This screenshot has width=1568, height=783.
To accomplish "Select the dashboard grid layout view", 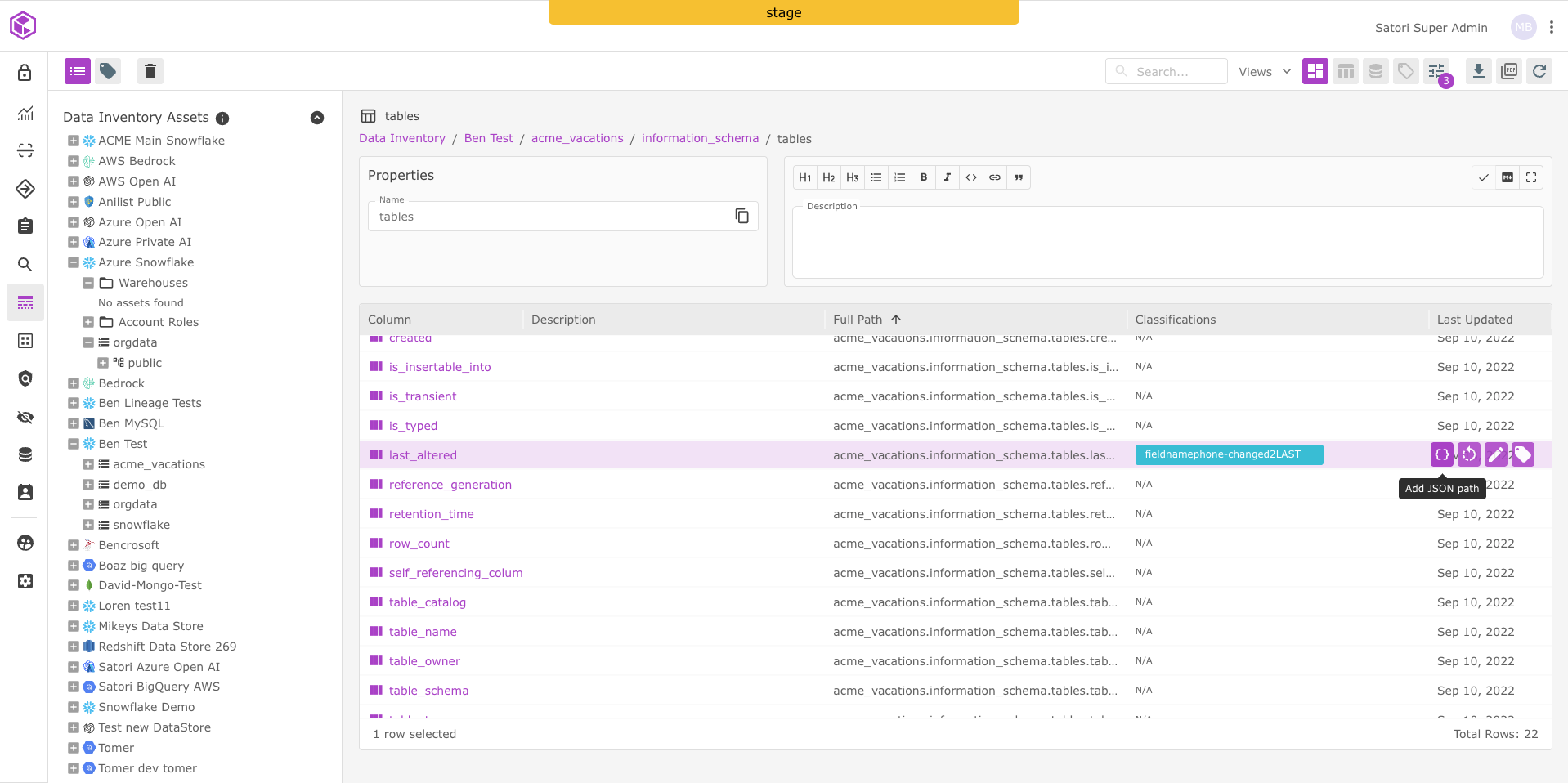I will (1315, 71).
